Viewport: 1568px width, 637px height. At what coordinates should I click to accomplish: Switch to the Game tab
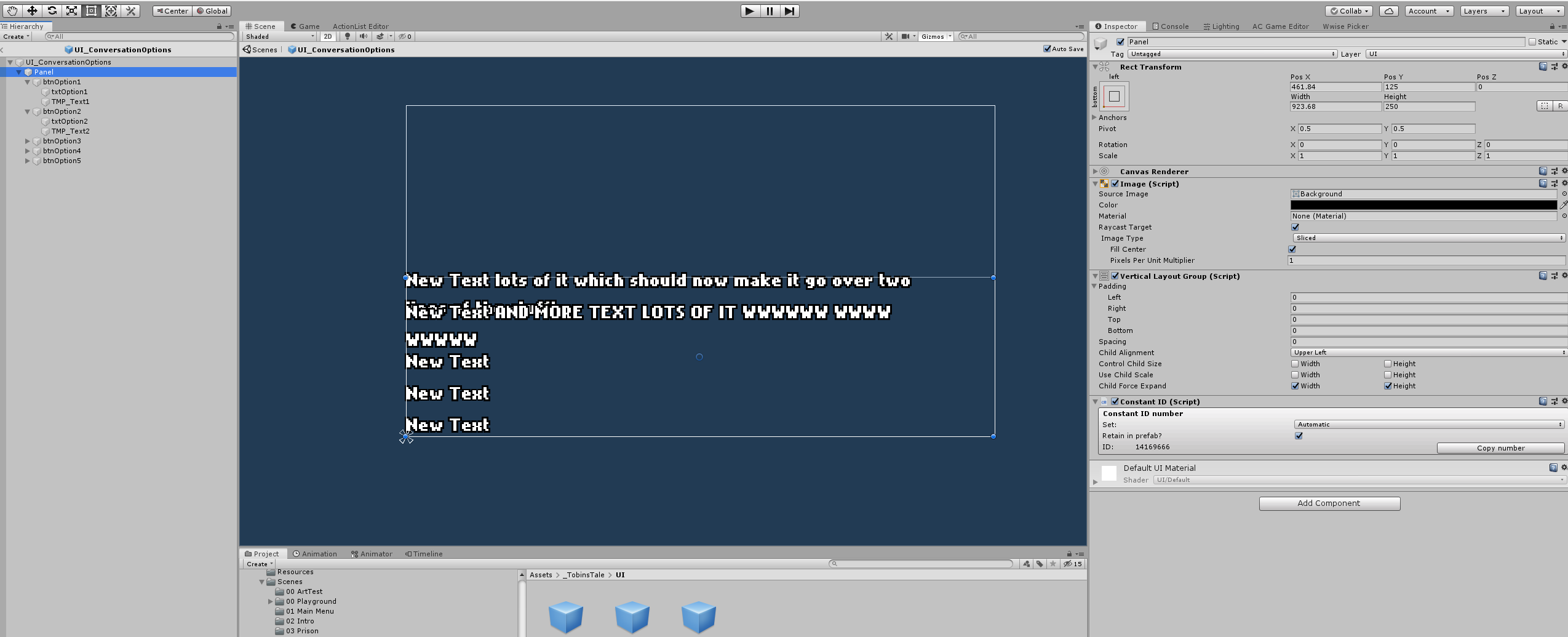[305, 26]
